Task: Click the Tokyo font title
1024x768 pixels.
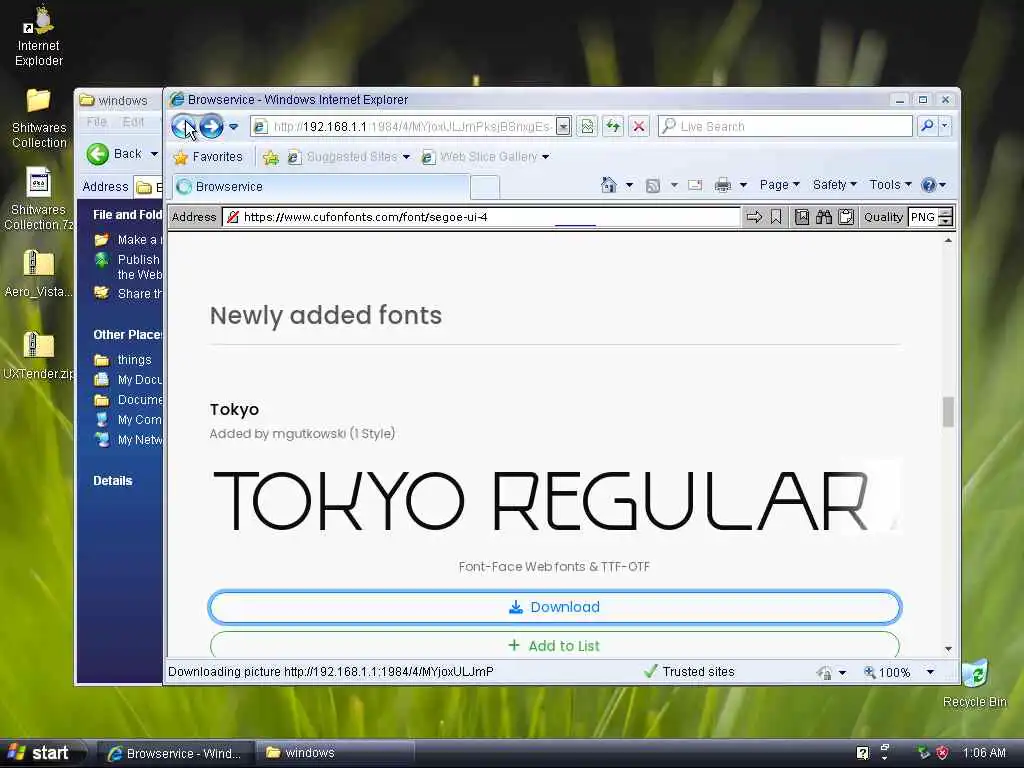Action: (x=234, y=409)
